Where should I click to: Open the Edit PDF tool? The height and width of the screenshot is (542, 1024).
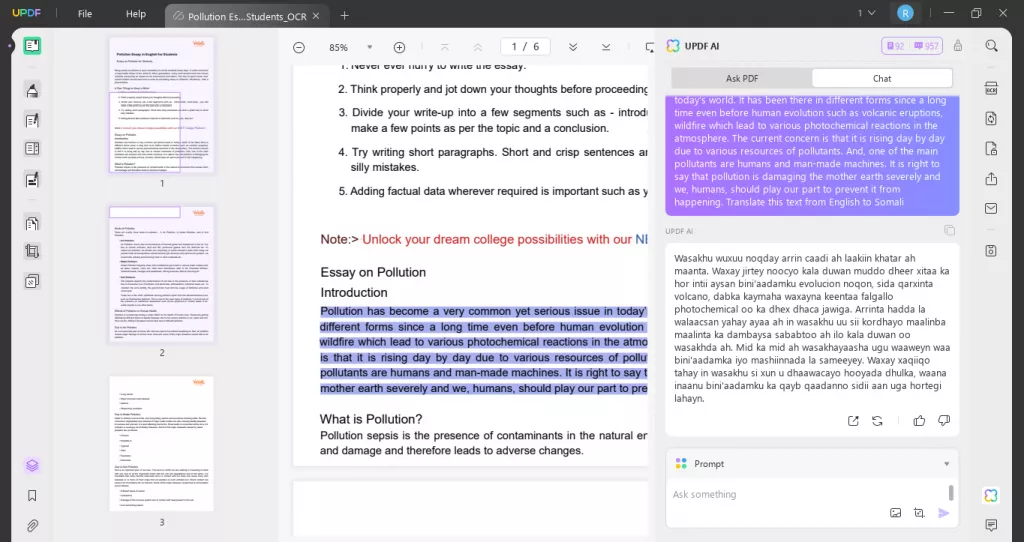tap(32, 120)
